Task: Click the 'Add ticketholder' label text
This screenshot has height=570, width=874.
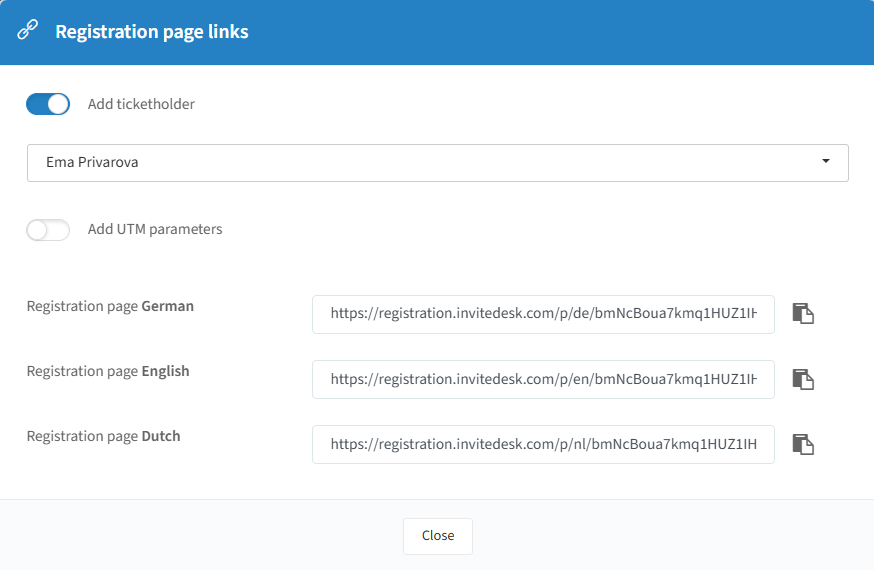Action: tap(141, 104)
